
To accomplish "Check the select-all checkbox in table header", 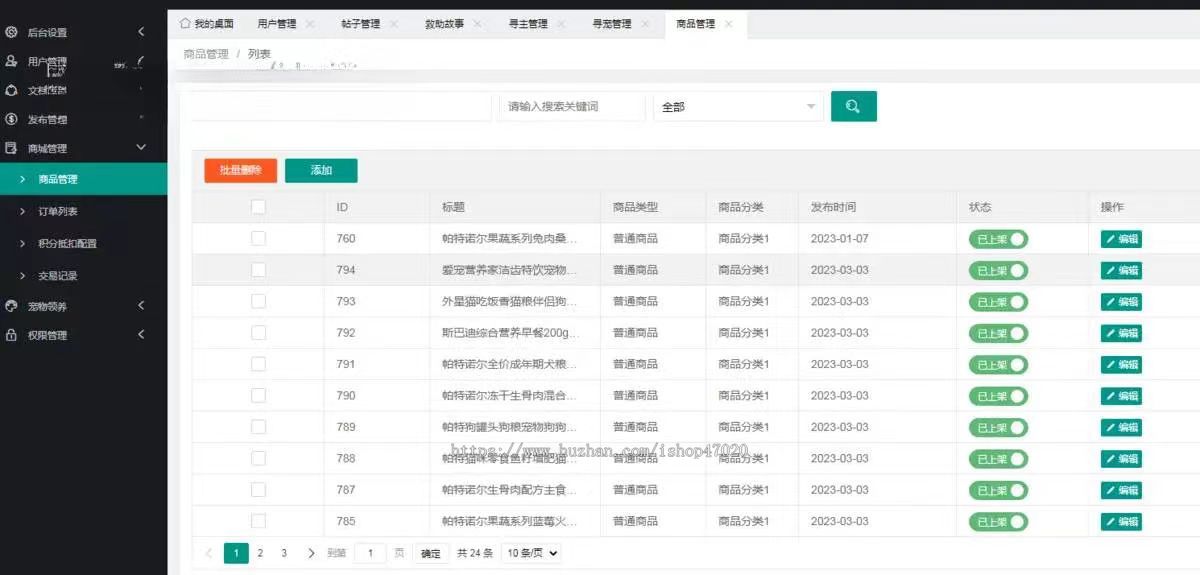I will (258, 207).
